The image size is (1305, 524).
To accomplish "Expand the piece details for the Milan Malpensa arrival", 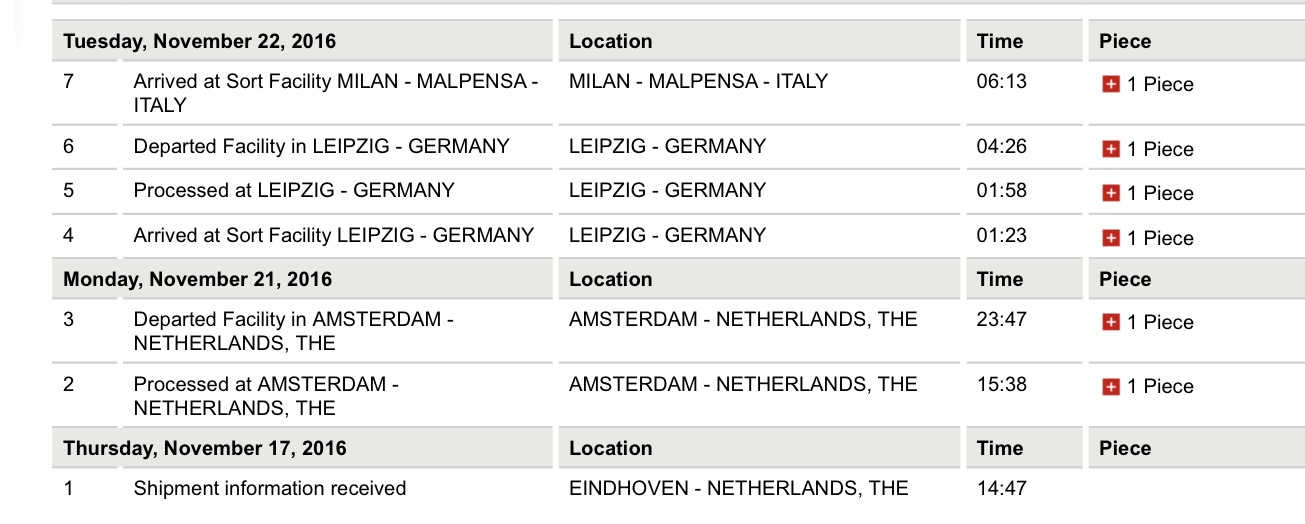I will (x=1110, y=85).
